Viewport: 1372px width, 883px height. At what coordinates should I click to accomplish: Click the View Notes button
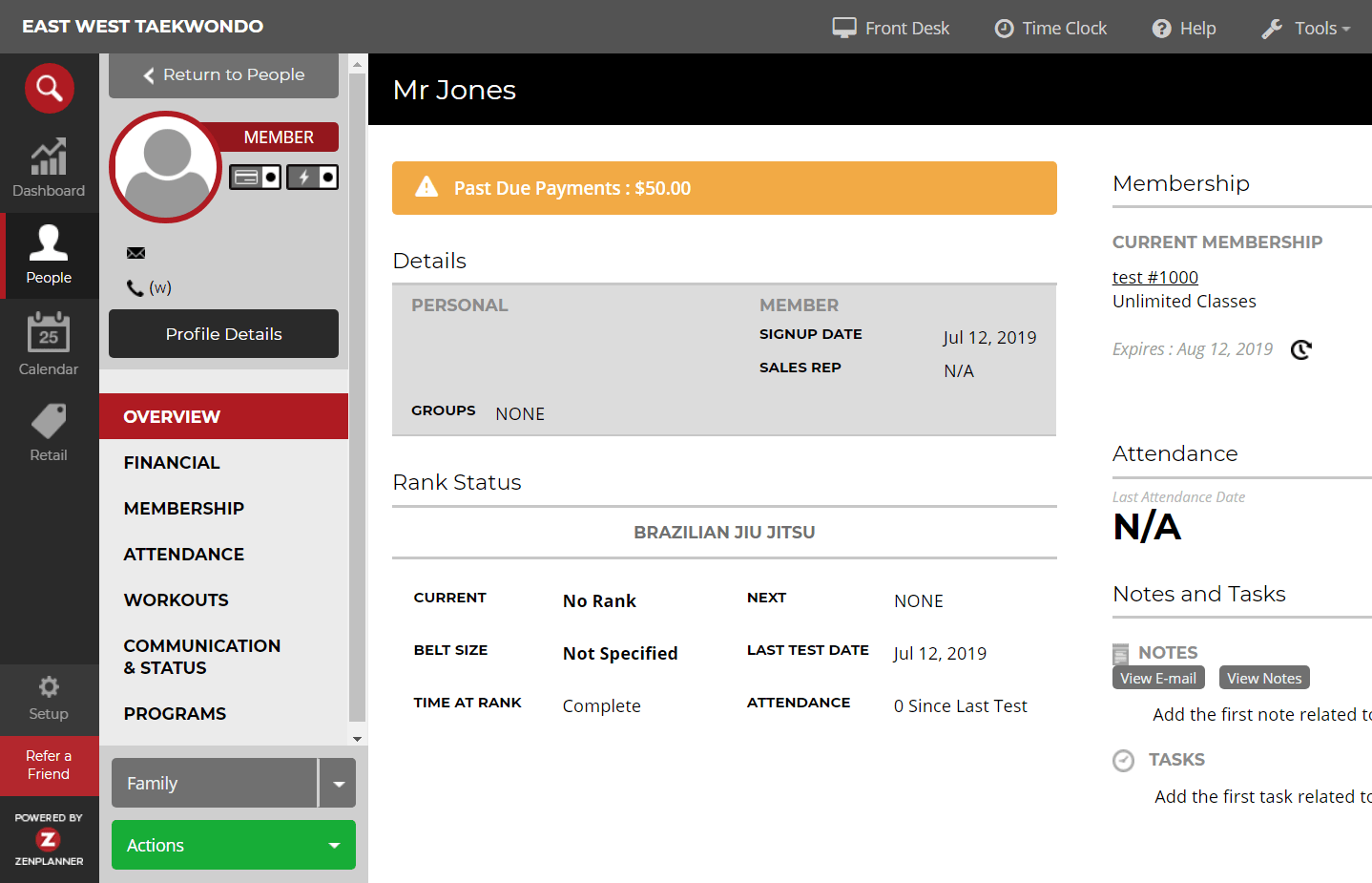coord(1263,678)
